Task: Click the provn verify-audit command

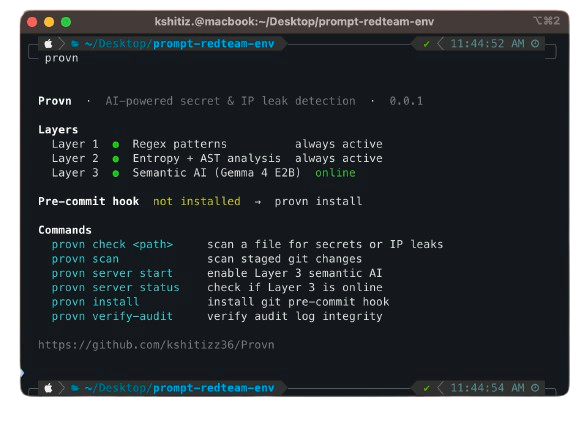Action: [112, 316]
